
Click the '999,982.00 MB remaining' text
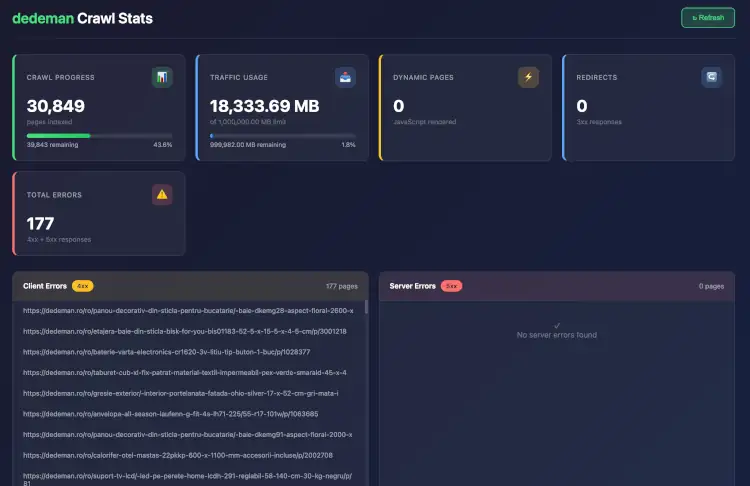248,144
